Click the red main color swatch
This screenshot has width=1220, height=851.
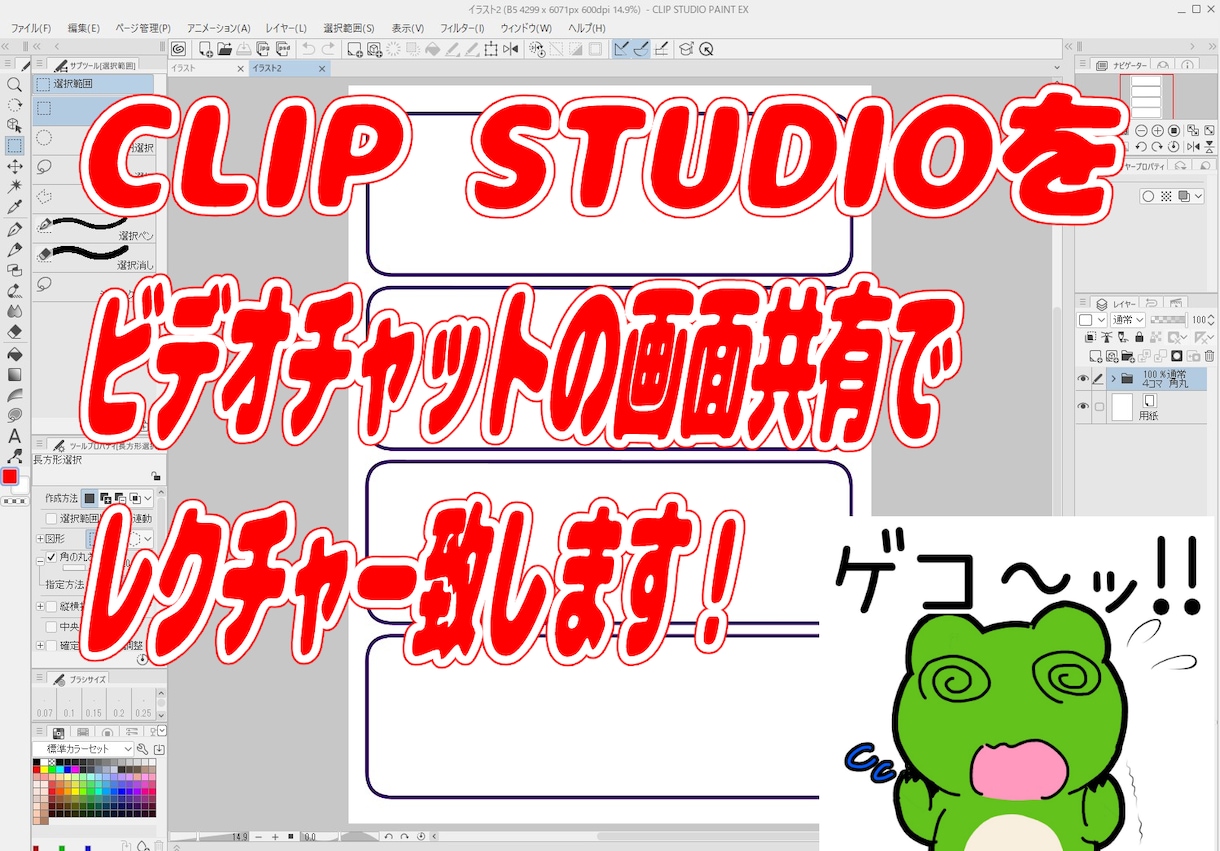pos(10,476)
